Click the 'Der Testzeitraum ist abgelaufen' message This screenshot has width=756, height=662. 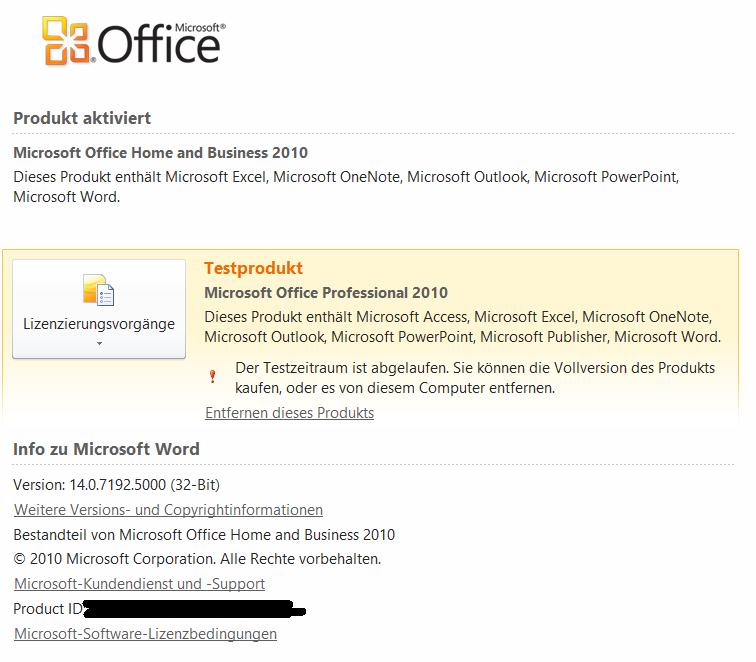[475, 378]
